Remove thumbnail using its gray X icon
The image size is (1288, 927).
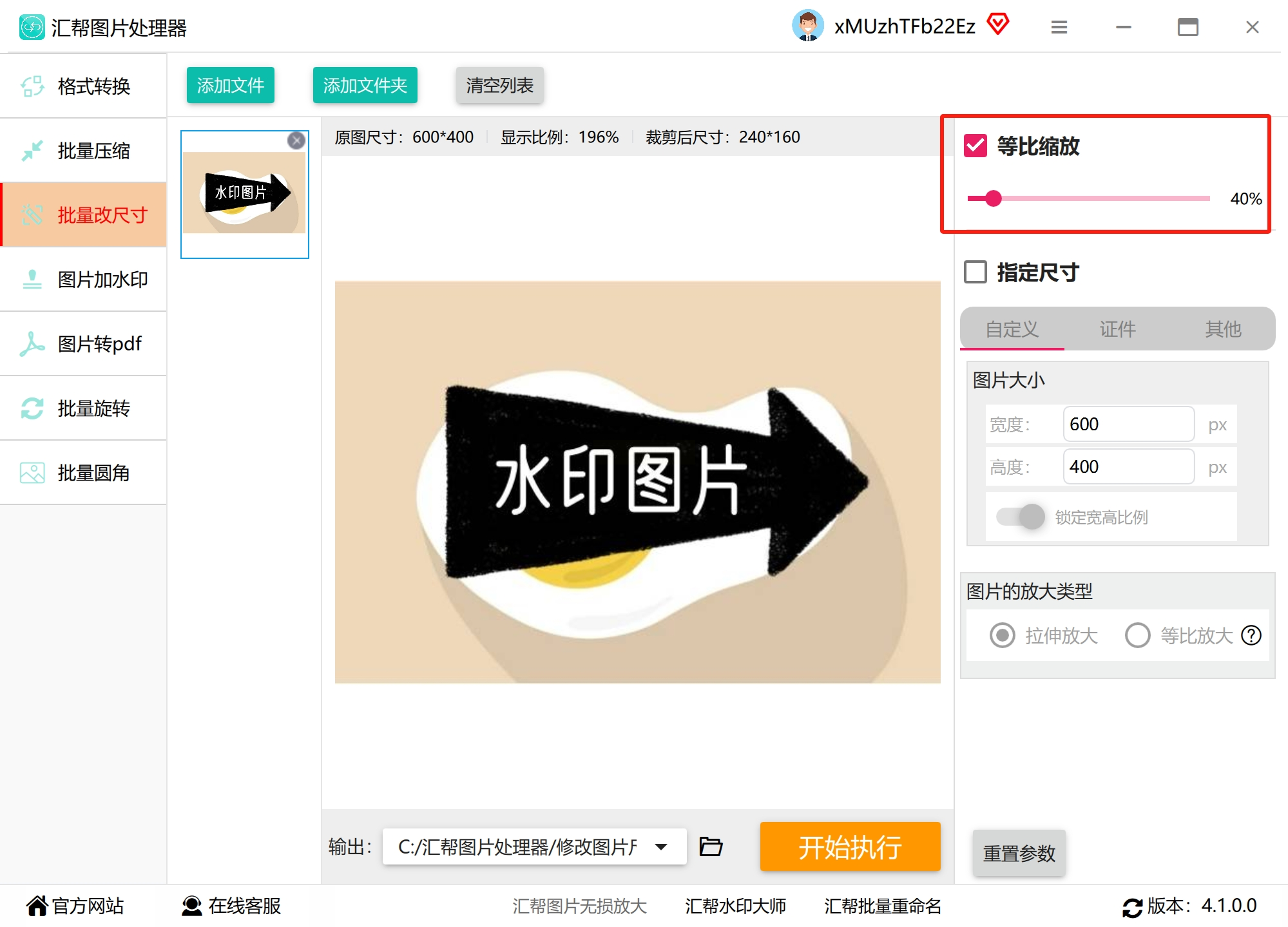296,140
